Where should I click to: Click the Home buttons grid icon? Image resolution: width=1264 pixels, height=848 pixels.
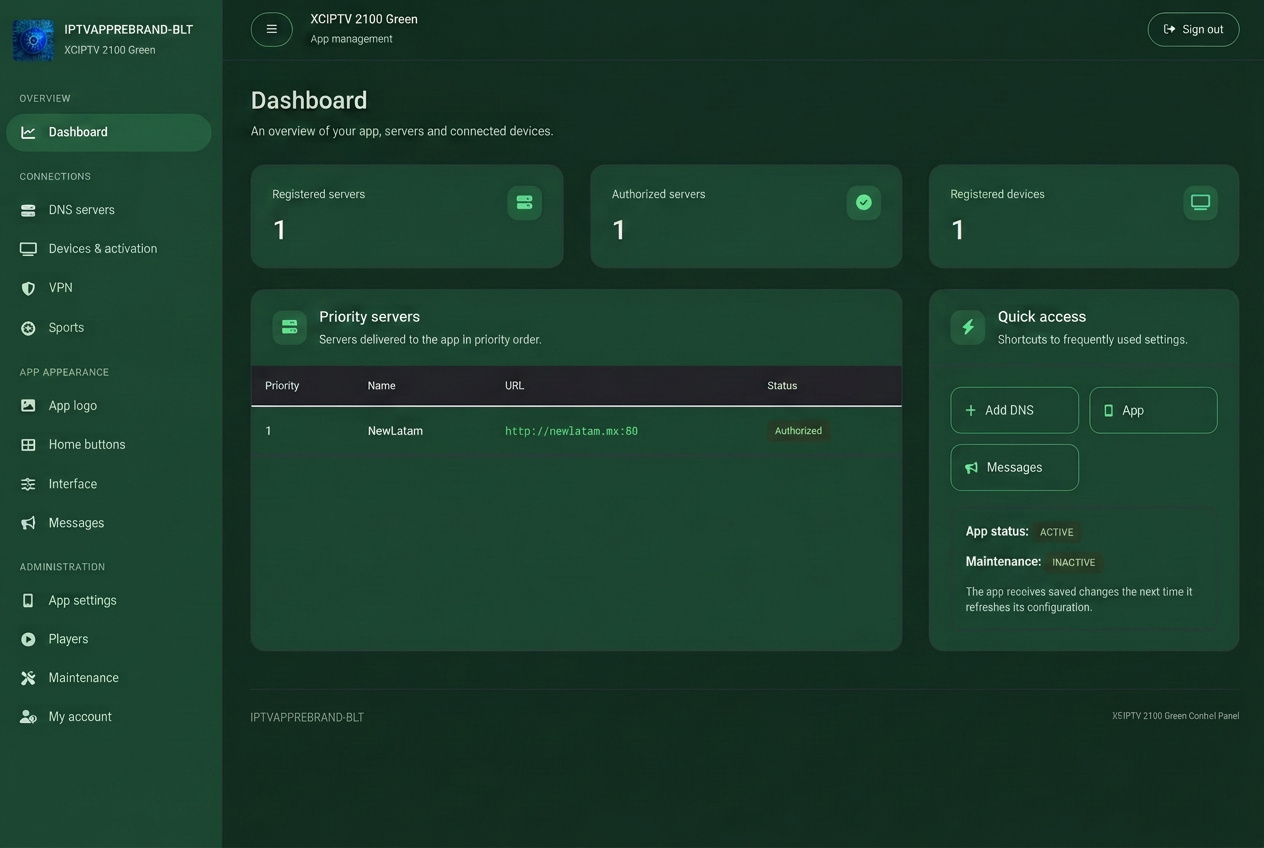pyautogui.click(x=28, y=445)
